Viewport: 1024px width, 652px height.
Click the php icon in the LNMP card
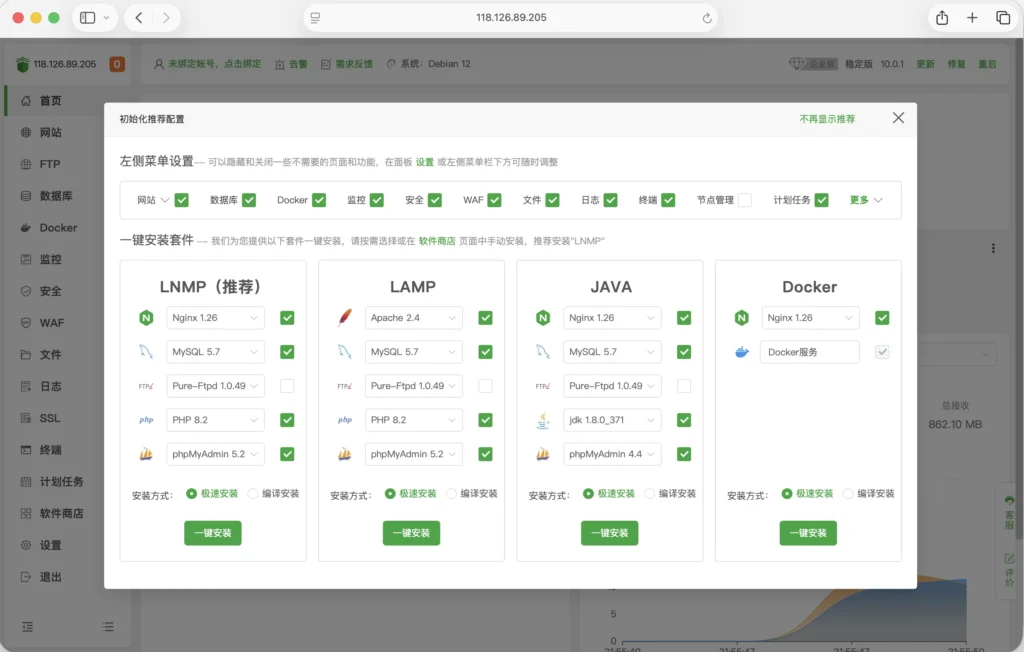pyautogui.click(x=146, y=420)
